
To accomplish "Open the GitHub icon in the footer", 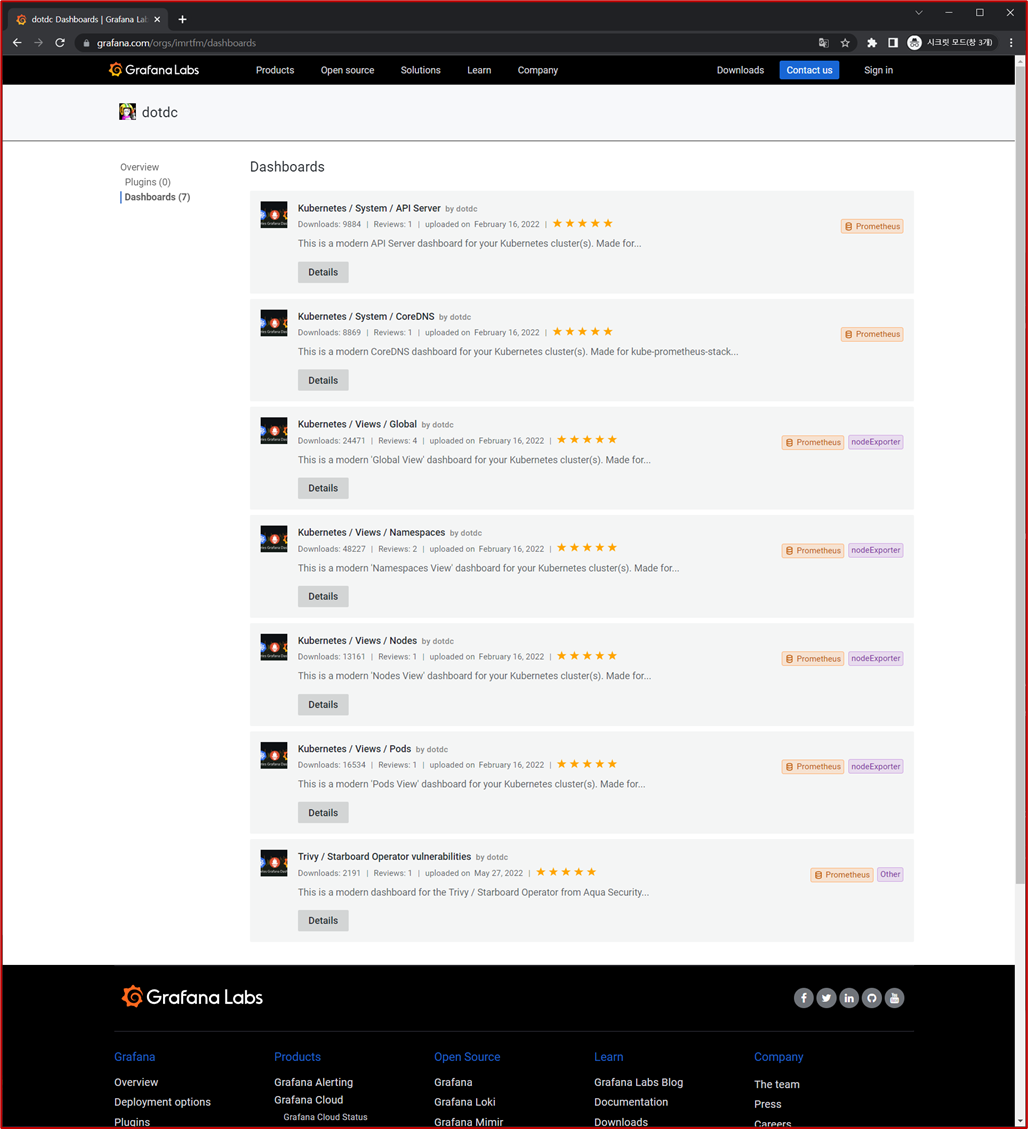I will (x=871, y=997).
